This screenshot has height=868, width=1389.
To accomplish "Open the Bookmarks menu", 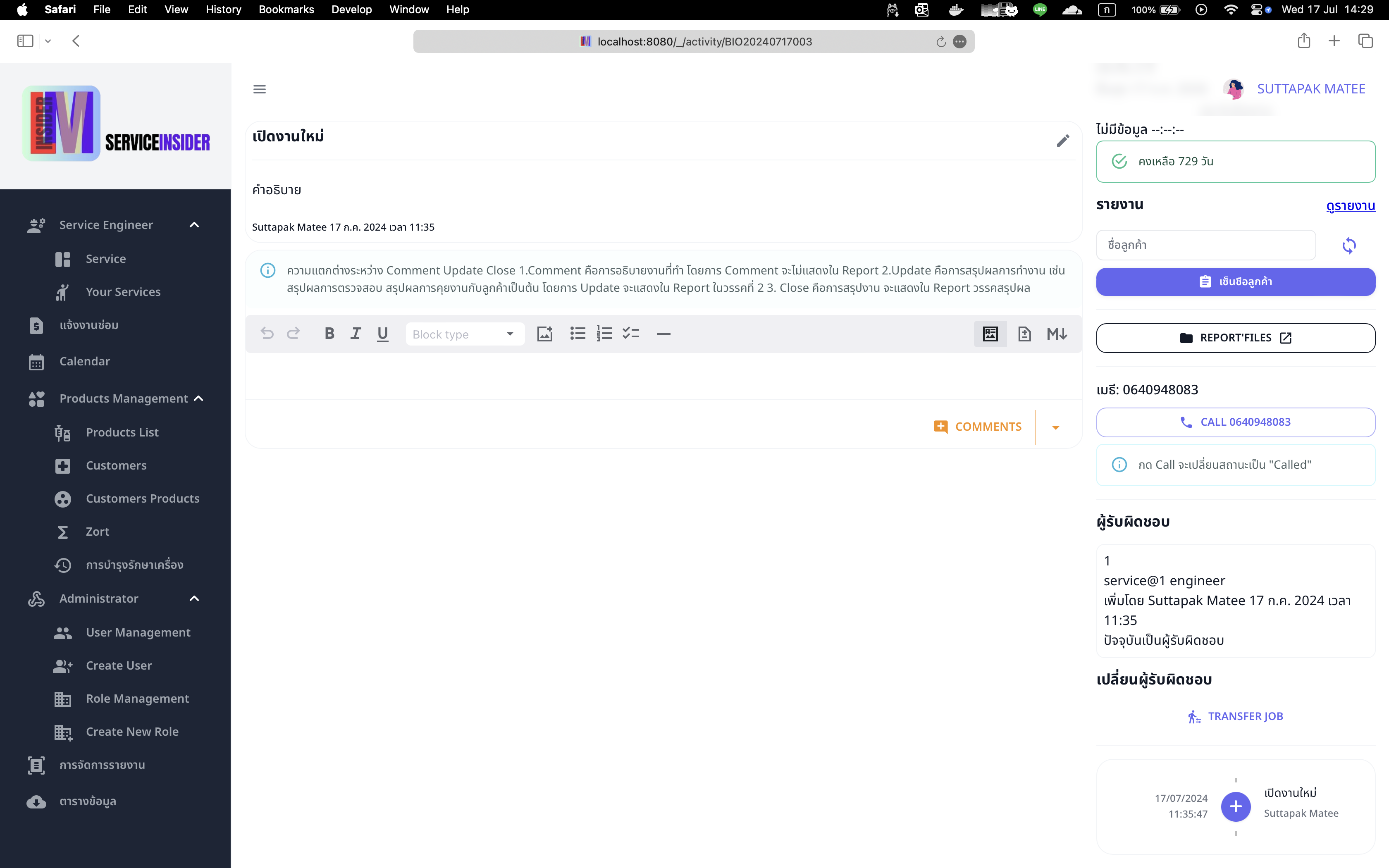I will click(286, 9).
